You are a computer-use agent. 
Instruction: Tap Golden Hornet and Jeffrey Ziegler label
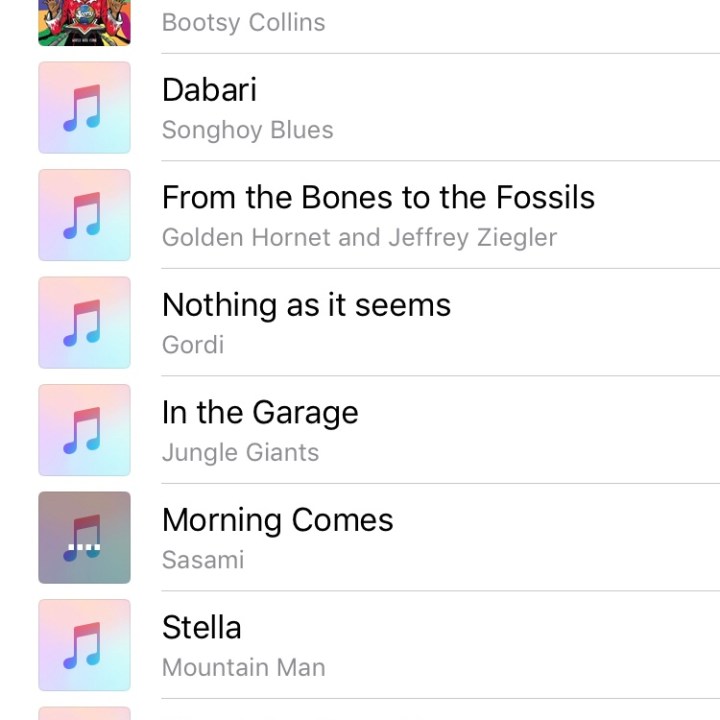(x=359, y=238)
